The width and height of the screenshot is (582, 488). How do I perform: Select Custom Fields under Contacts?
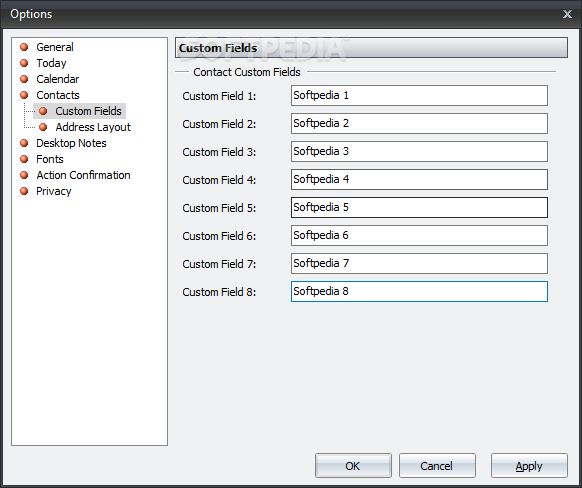coord(88,111)
